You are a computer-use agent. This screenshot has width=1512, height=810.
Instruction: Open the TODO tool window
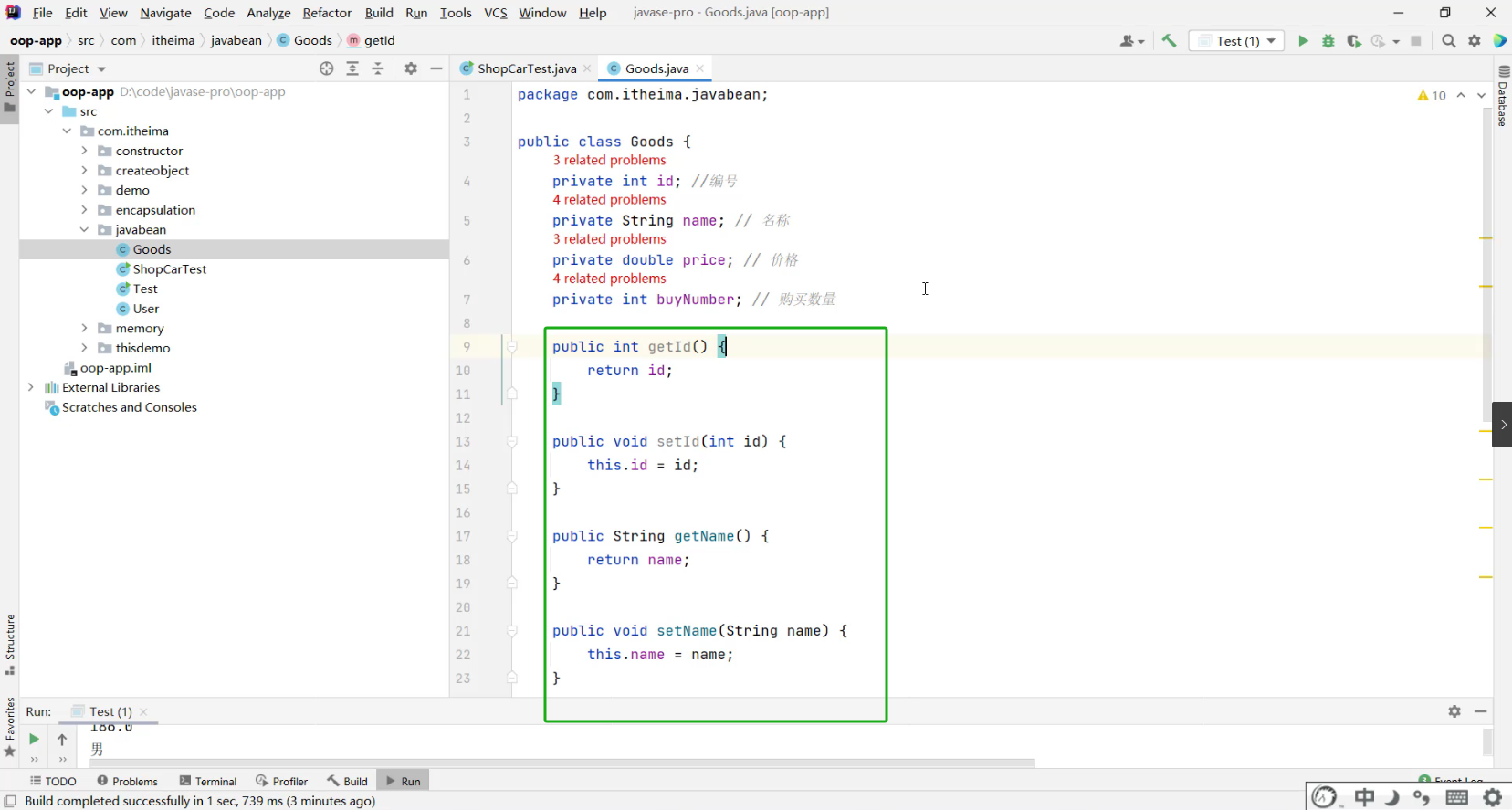click(x=53, y=782)
